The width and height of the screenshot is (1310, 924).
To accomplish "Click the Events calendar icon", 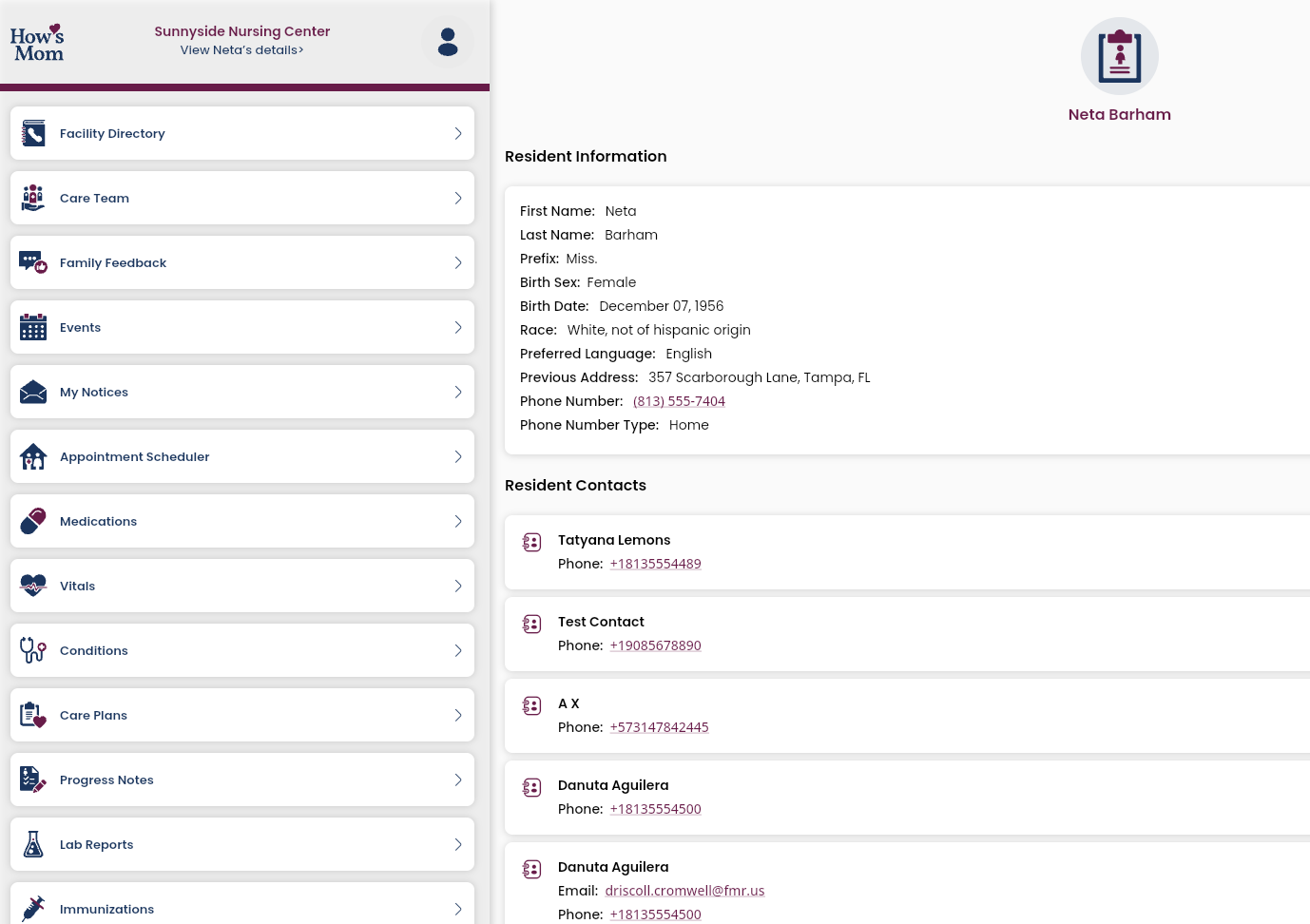I will [x=33, y=327].
